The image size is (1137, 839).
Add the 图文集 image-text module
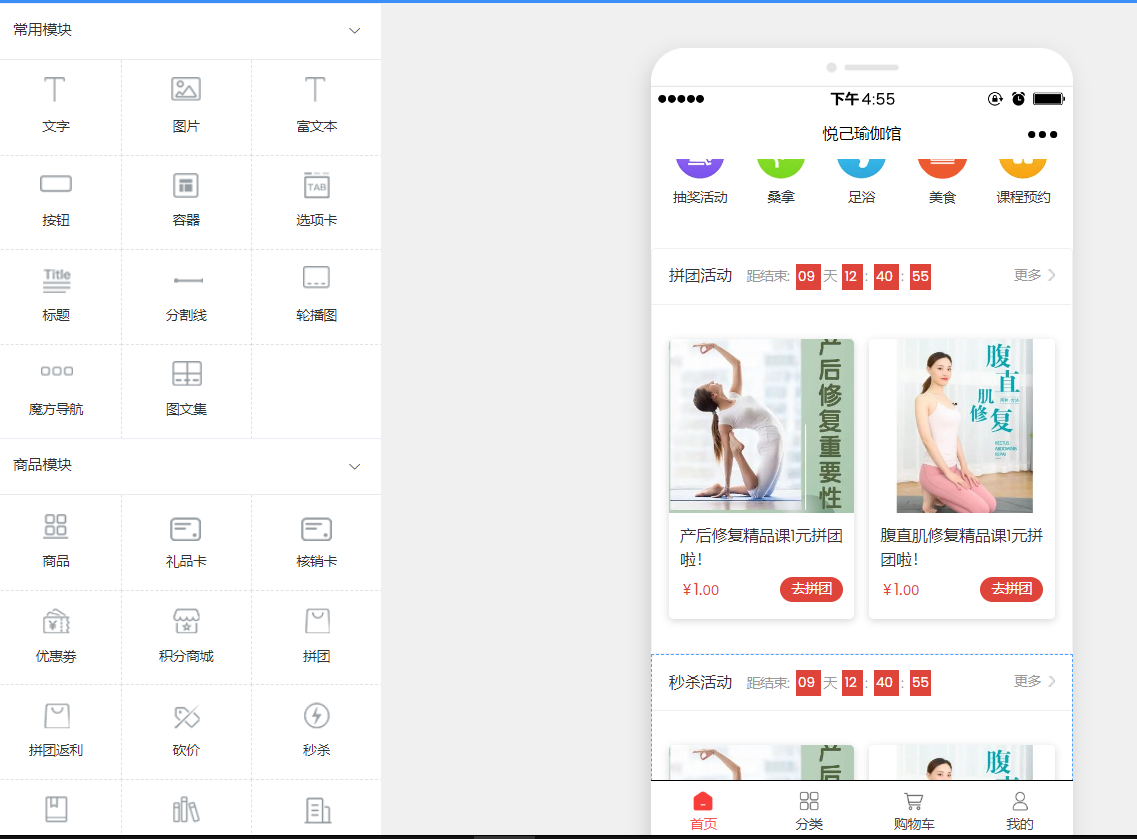coord(186,390)
